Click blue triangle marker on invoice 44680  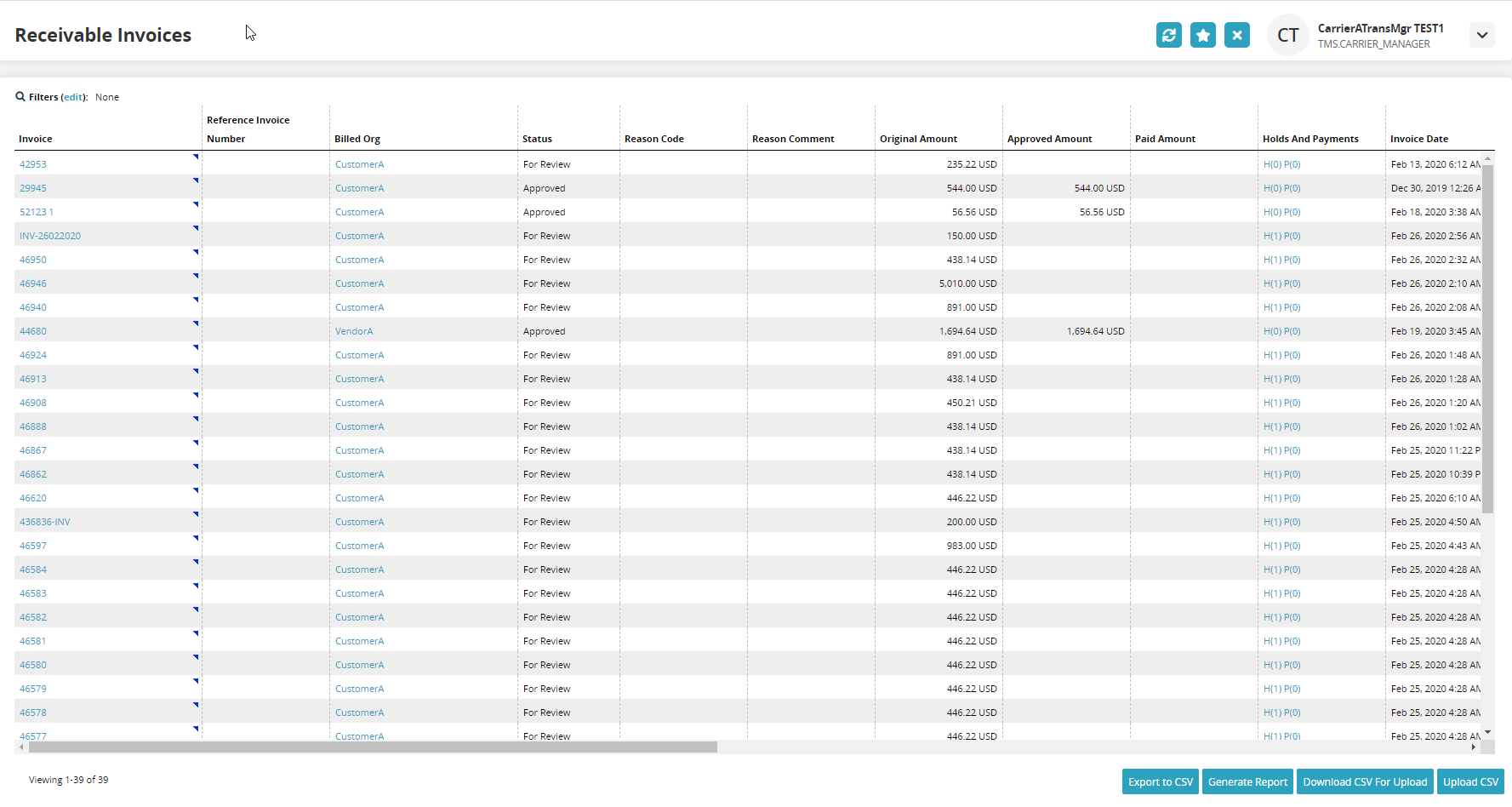(x=196, y=323)
